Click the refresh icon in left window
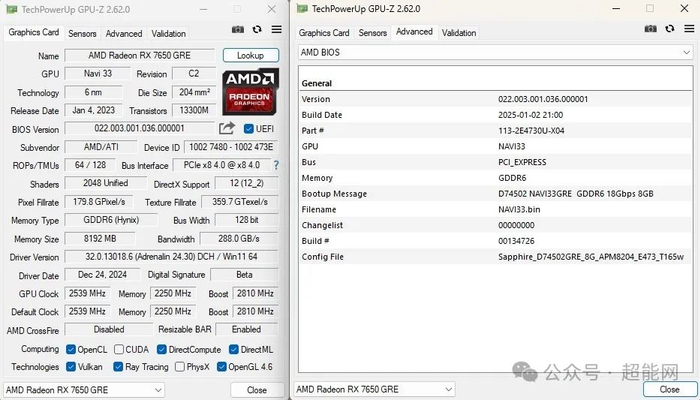Viewport: 700px width, 400px height. pos(257,29)
